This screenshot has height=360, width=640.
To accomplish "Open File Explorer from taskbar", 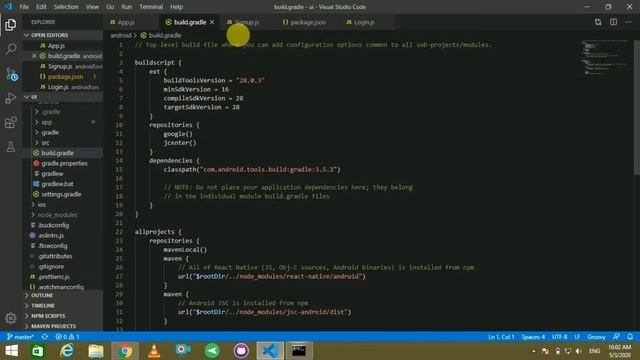I will pyautogui.click(x=96, y=351).
